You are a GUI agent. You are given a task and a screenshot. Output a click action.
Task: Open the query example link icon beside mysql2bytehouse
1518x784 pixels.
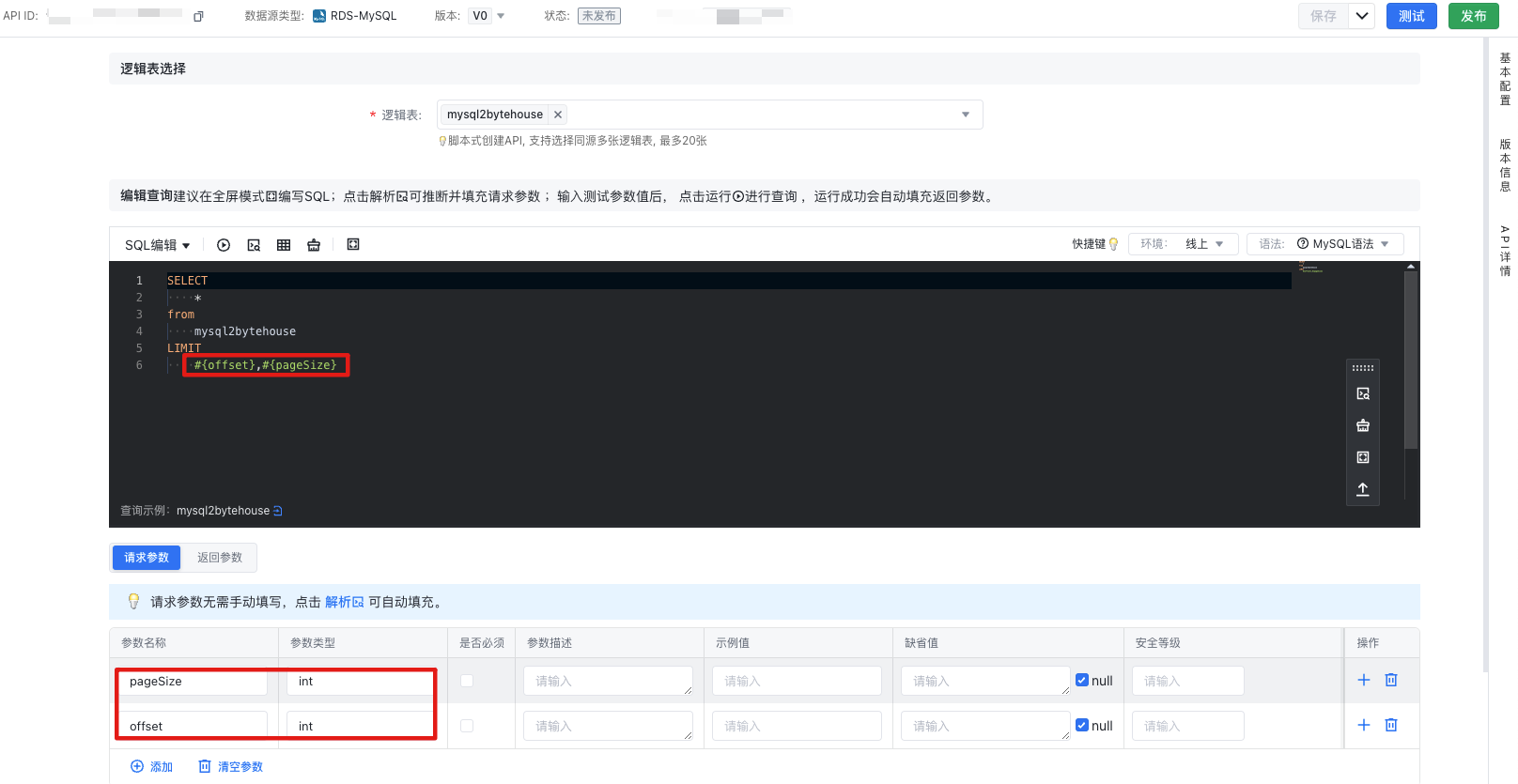point(278,511)
